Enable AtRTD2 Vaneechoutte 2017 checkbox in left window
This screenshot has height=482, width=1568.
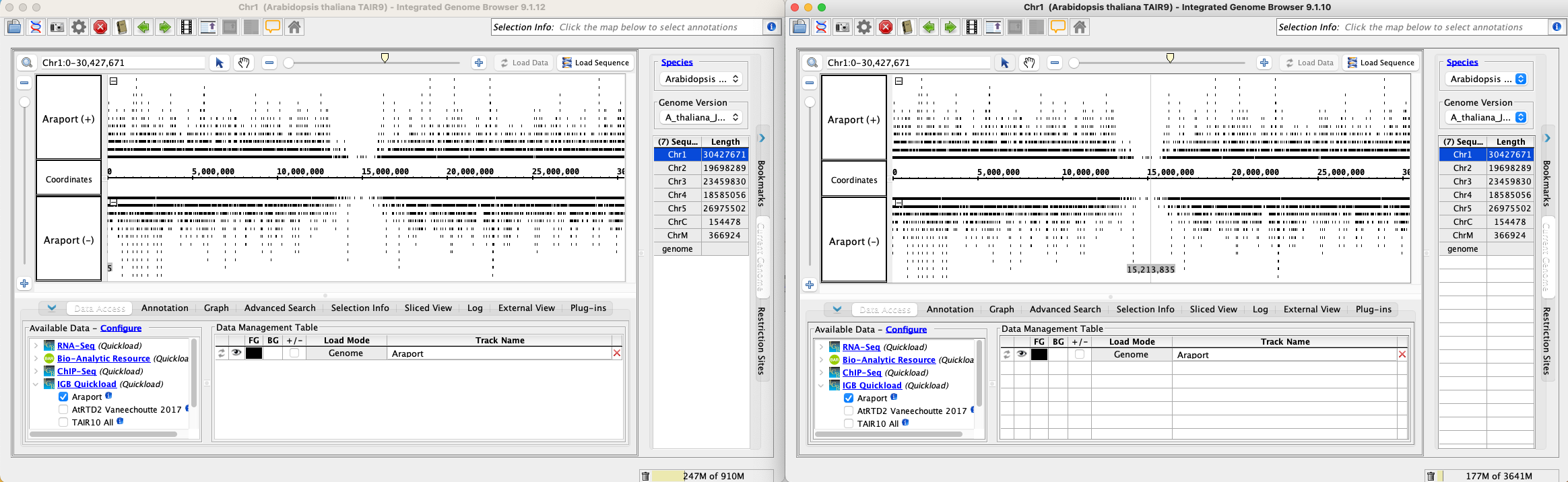(63, 409)
